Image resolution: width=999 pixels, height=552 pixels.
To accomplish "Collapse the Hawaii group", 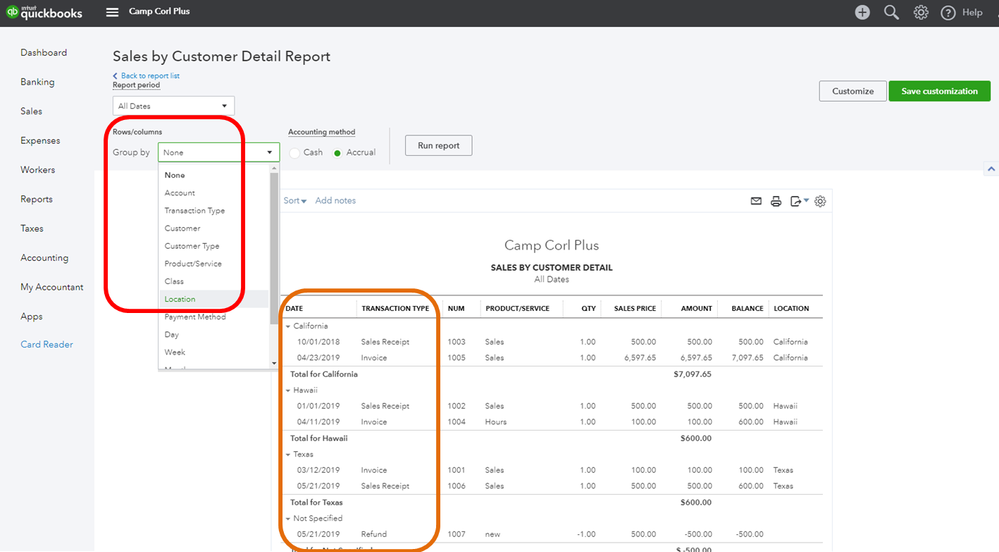I will [x=288, y=390].
